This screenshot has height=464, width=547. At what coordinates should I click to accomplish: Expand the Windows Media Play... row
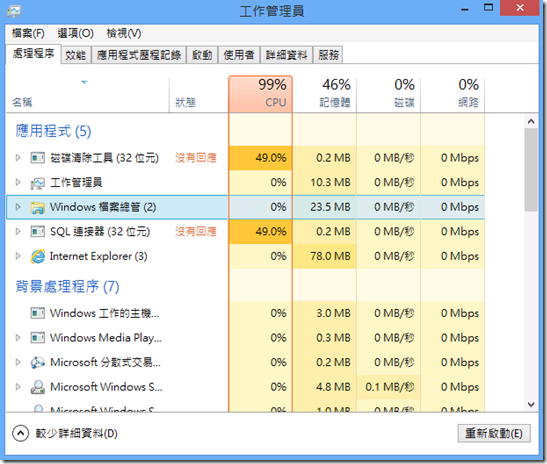click(x=18, y=338)
